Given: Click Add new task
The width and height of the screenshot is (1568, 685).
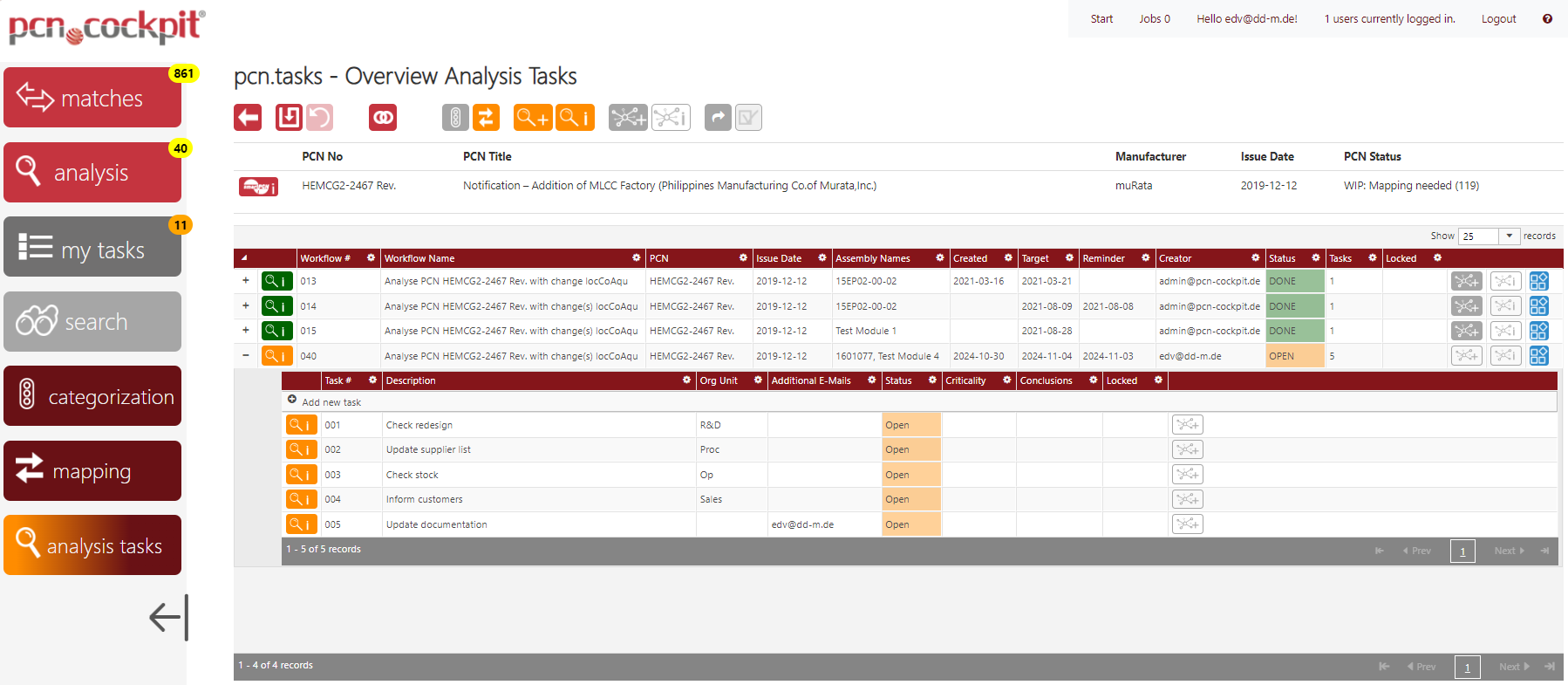Looking at the screenshot, I should click(331, 402).
